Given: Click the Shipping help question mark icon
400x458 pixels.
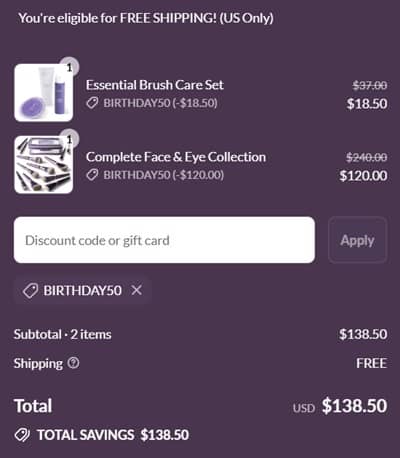Looking at the screenshot, I should coord(73,363).
